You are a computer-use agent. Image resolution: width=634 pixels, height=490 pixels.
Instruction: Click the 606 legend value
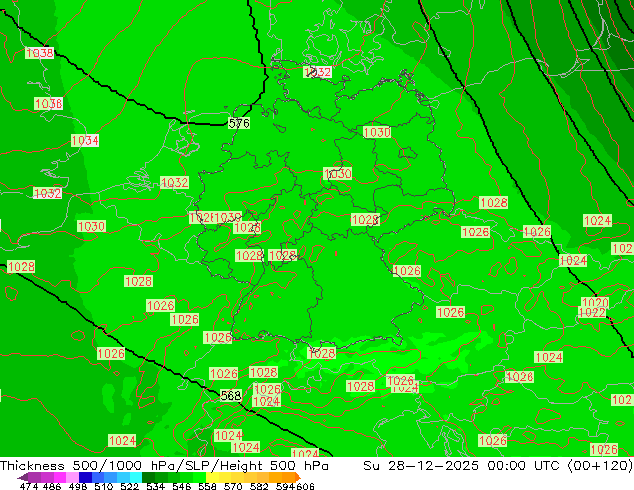click(x=305, y=486)
